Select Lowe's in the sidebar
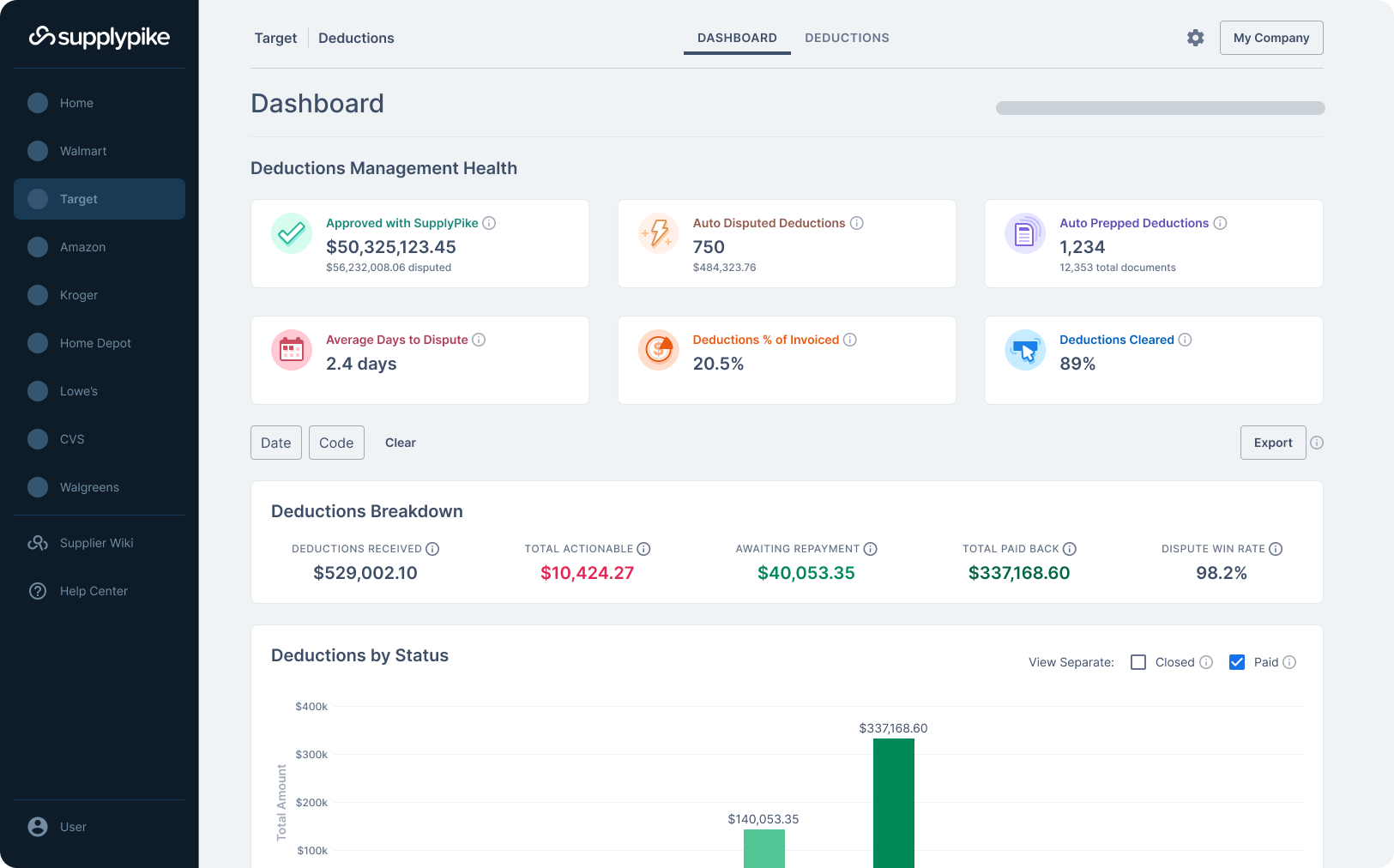Image resolution: width=1394 pixels, height=868 pixels. coord(100,391)
